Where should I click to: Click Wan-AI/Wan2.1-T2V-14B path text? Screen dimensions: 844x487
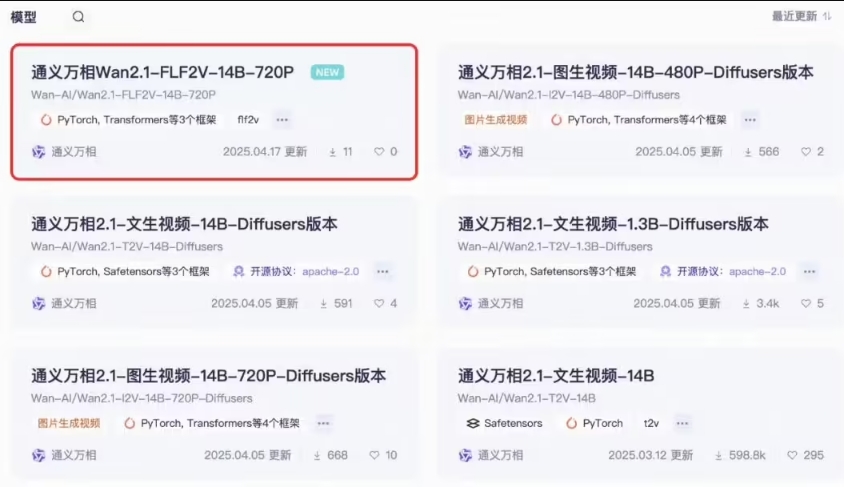(x=526, y=398)
